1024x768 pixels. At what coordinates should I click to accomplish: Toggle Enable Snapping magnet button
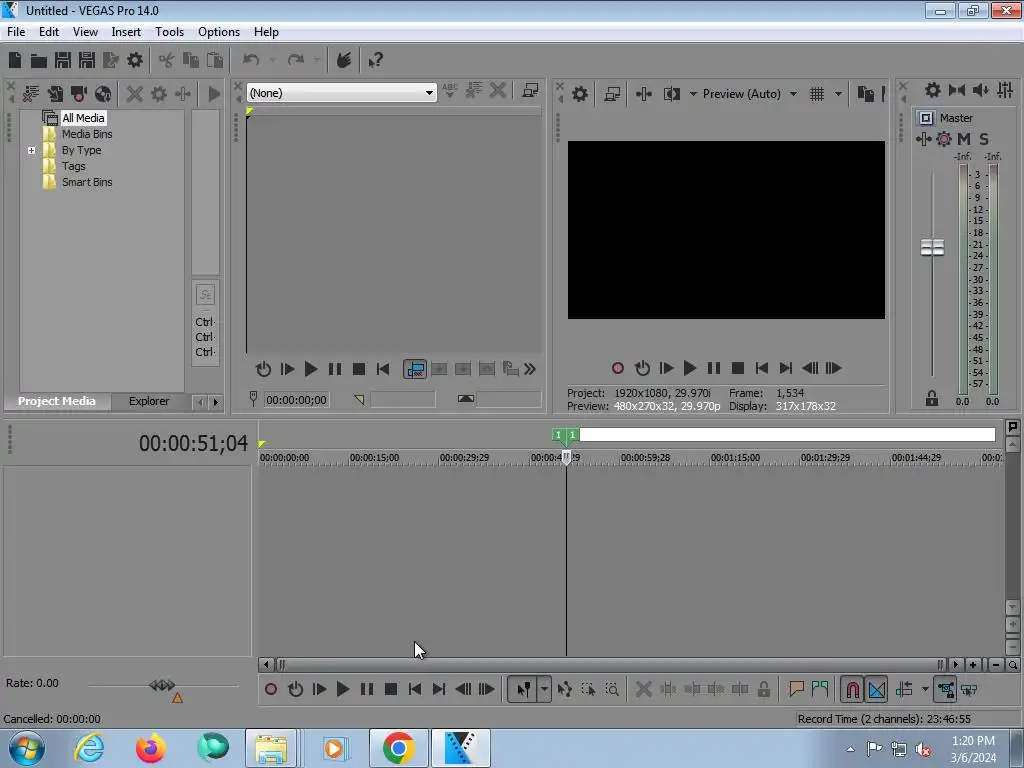[x=852, y=689]
